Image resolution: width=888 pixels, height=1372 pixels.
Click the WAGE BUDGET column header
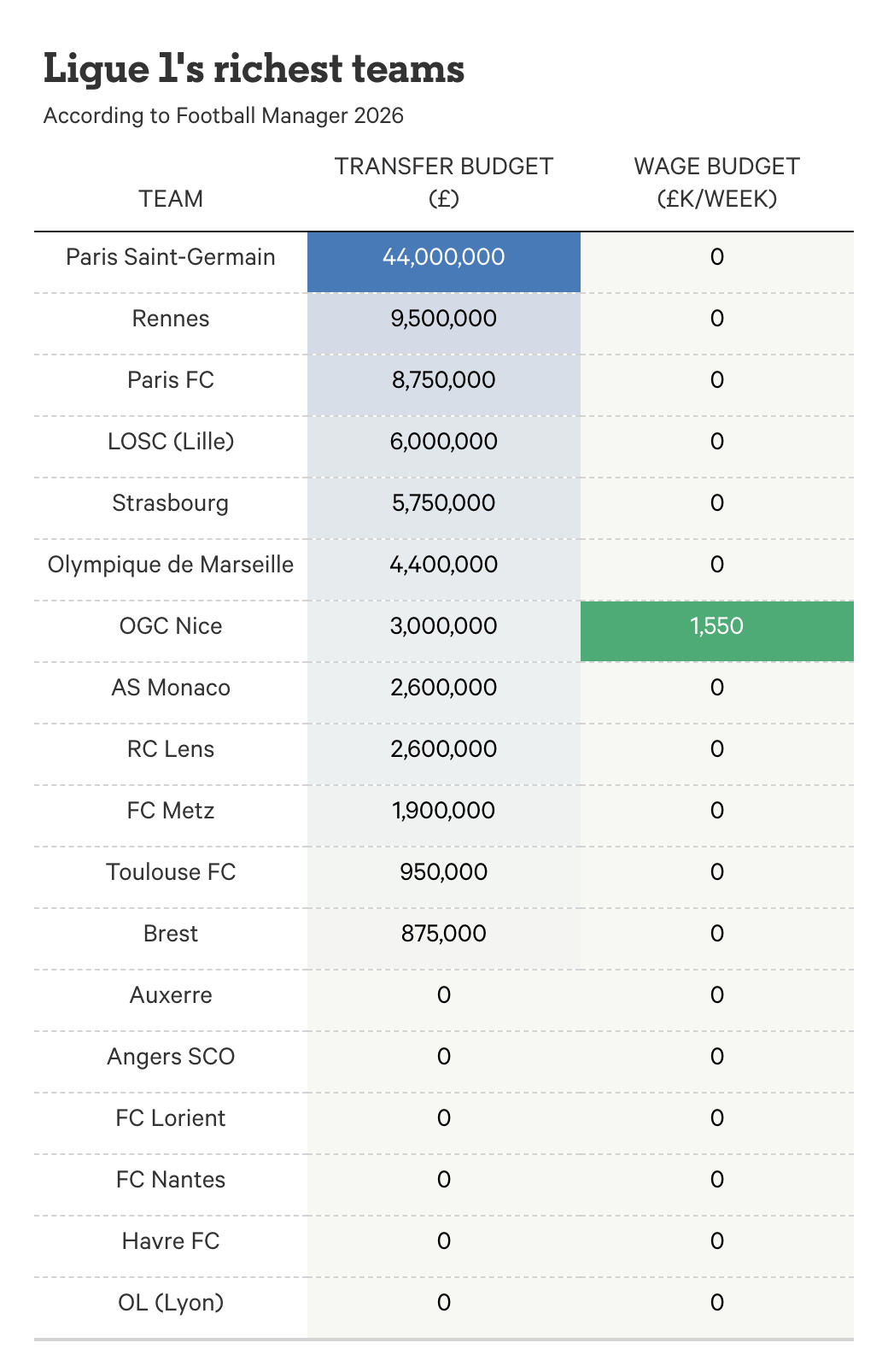716,182
